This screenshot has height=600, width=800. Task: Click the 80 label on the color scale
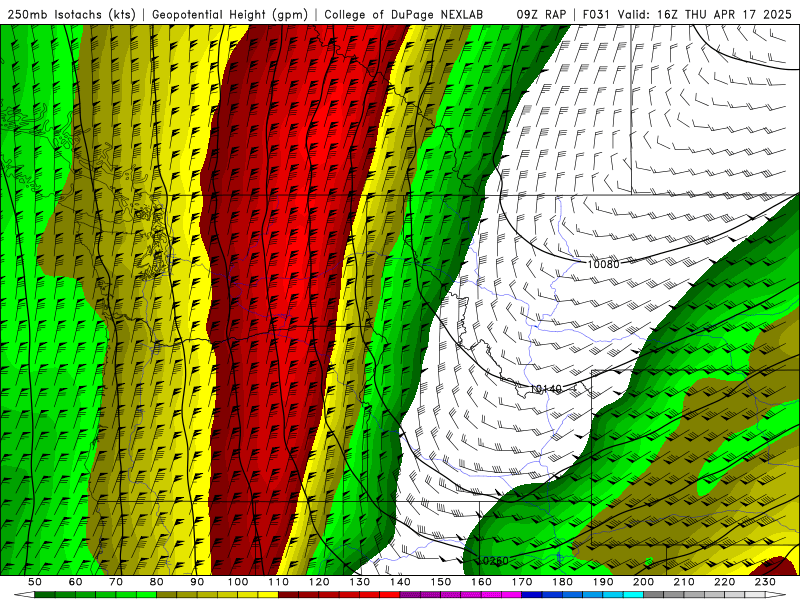point(156,582)
